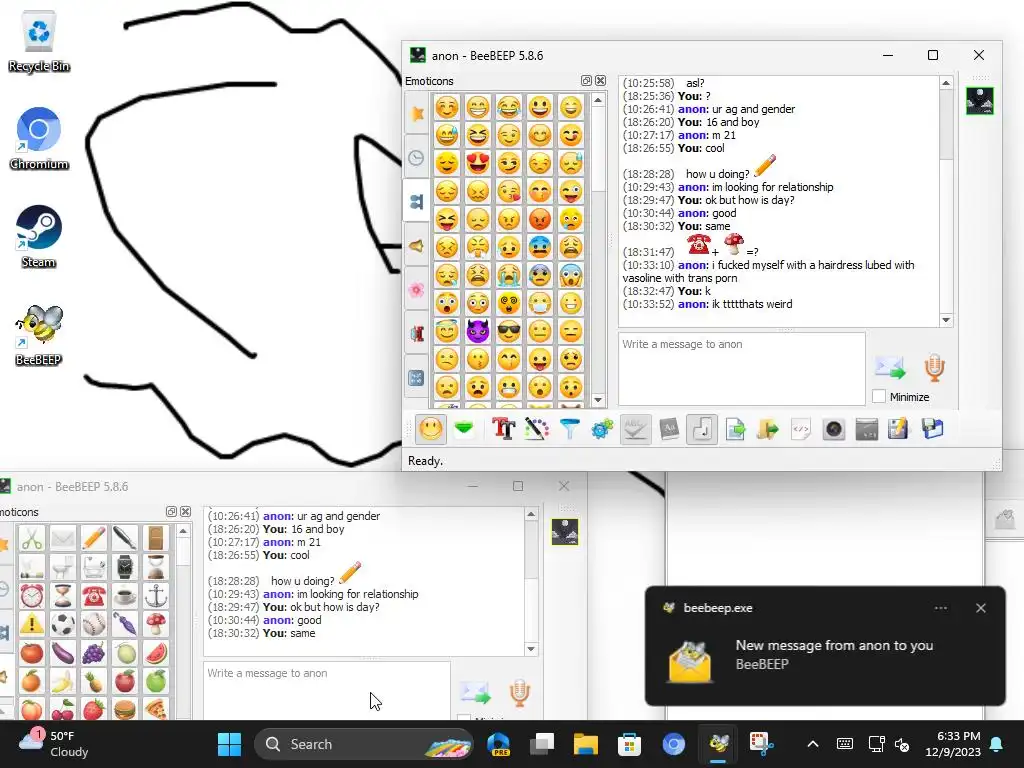
Task: Click the send folder arrow icon
Action: point(768,429)
